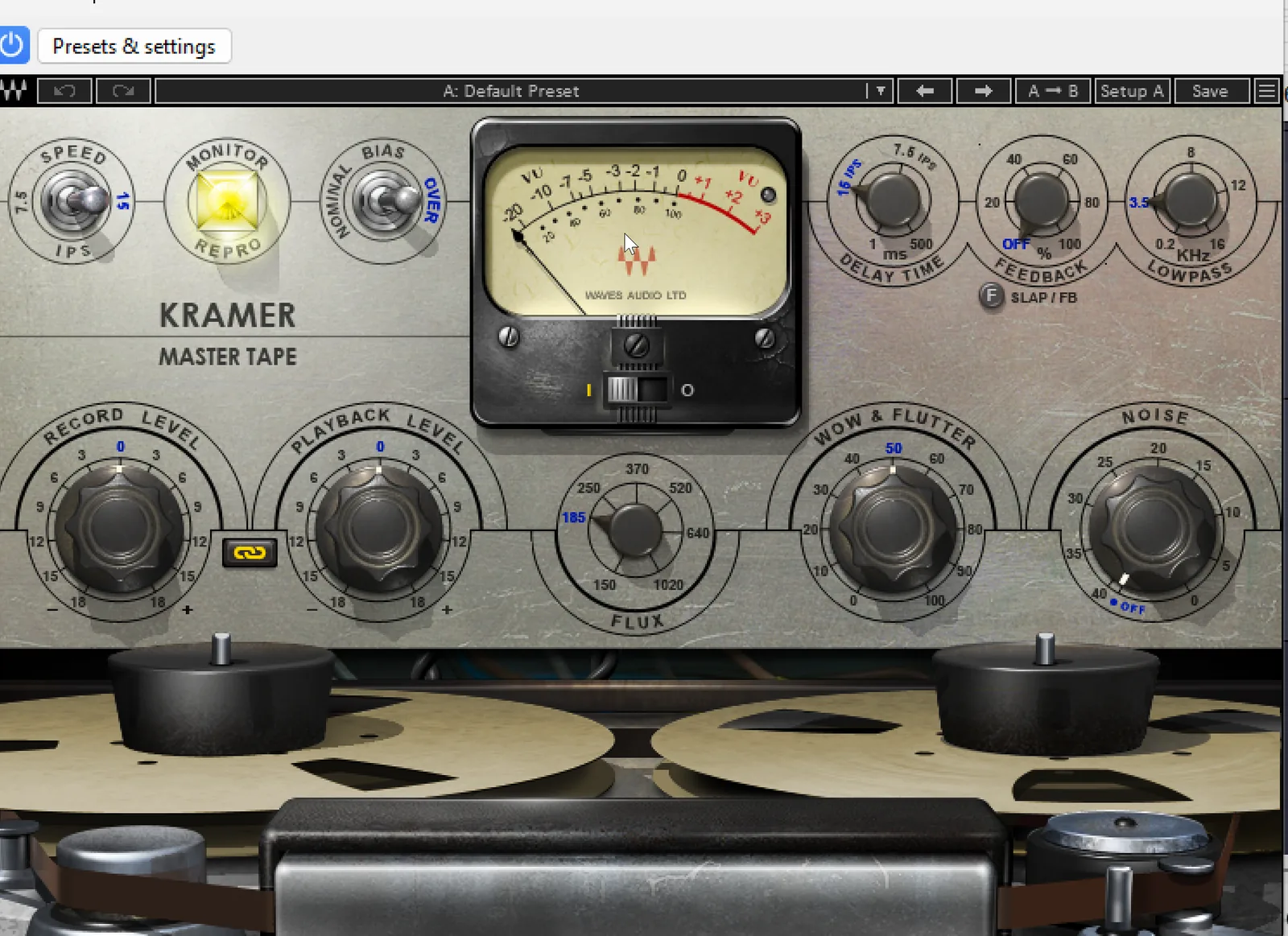Click Lowpass 3.5 value label
1288x936 pixels.
[x=1139, y=202]
